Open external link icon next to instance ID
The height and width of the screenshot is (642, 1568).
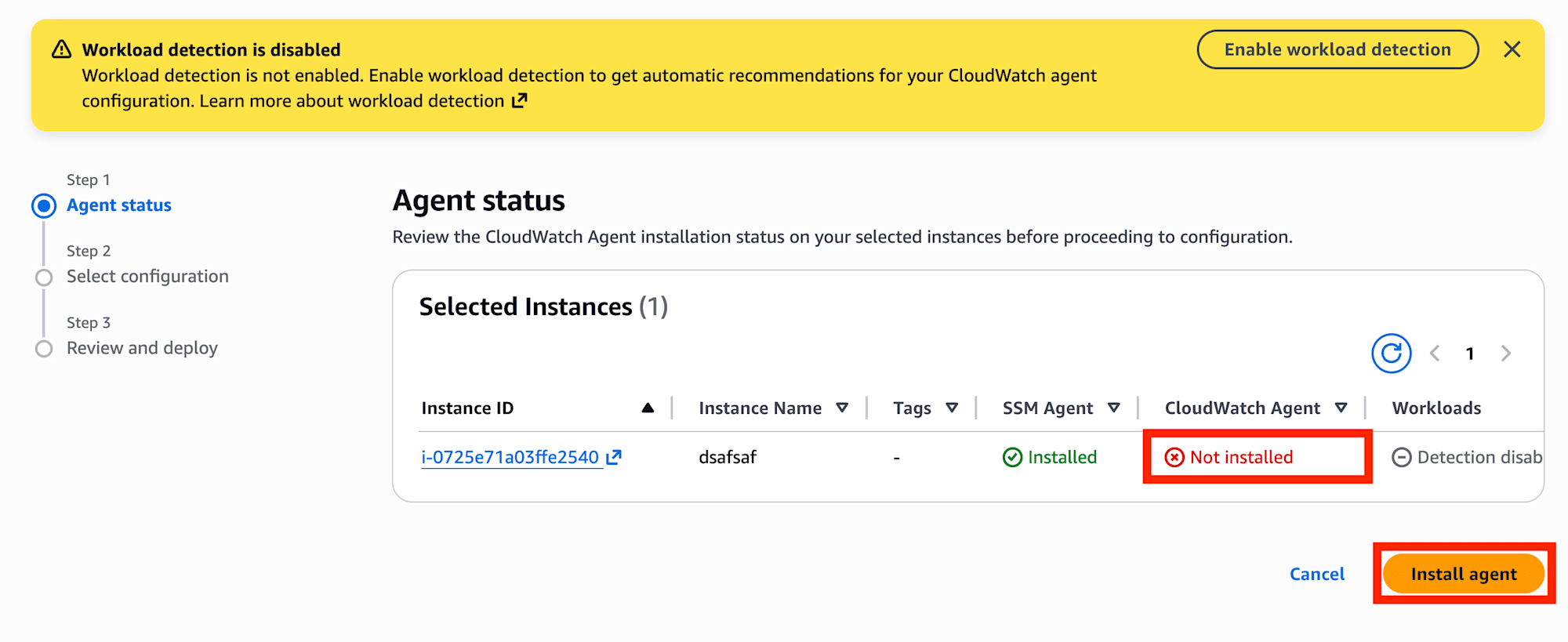point(614,457)
